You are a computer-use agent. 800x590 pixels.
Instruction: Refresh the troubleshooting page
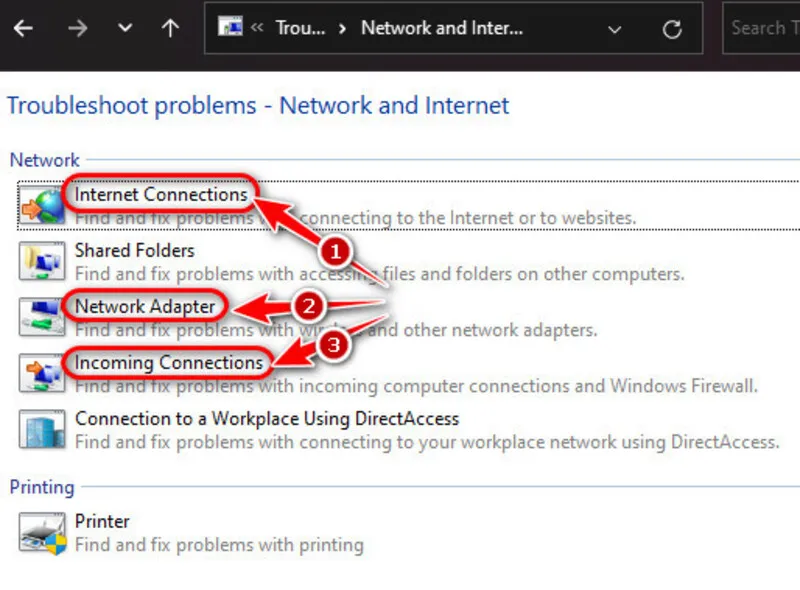(672, 29)
